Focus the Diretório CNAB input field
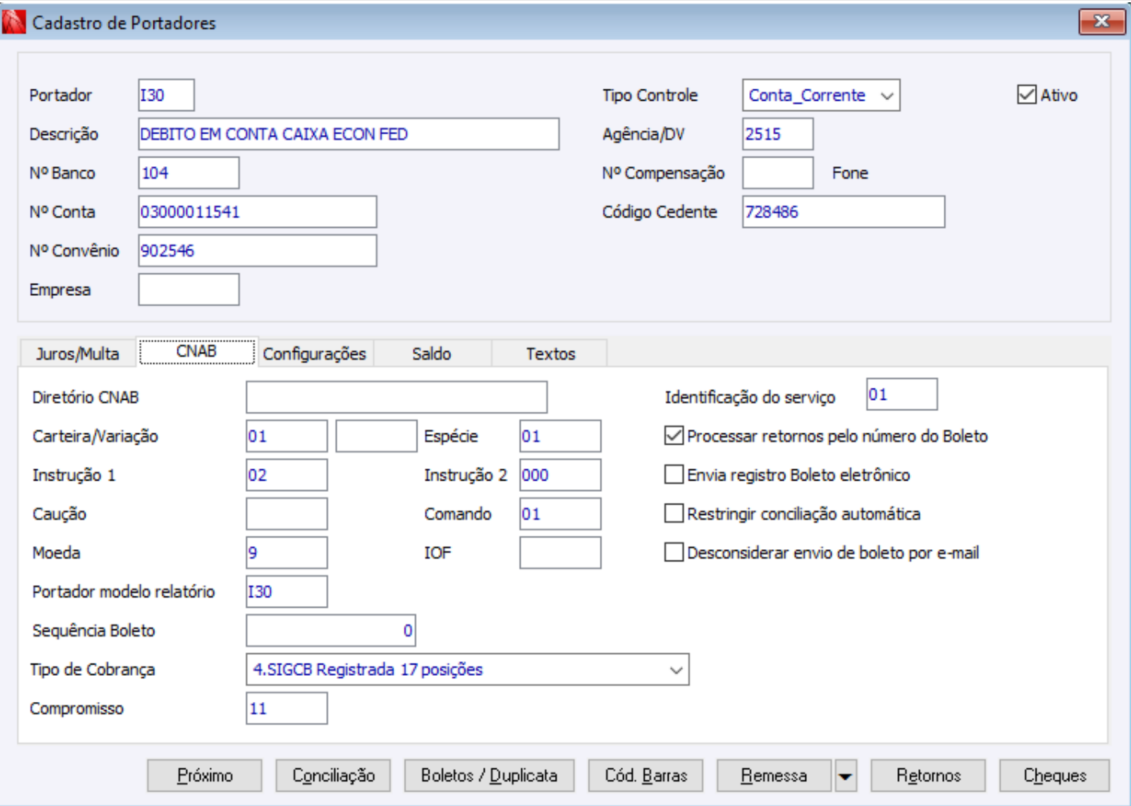 coord(396,397)
